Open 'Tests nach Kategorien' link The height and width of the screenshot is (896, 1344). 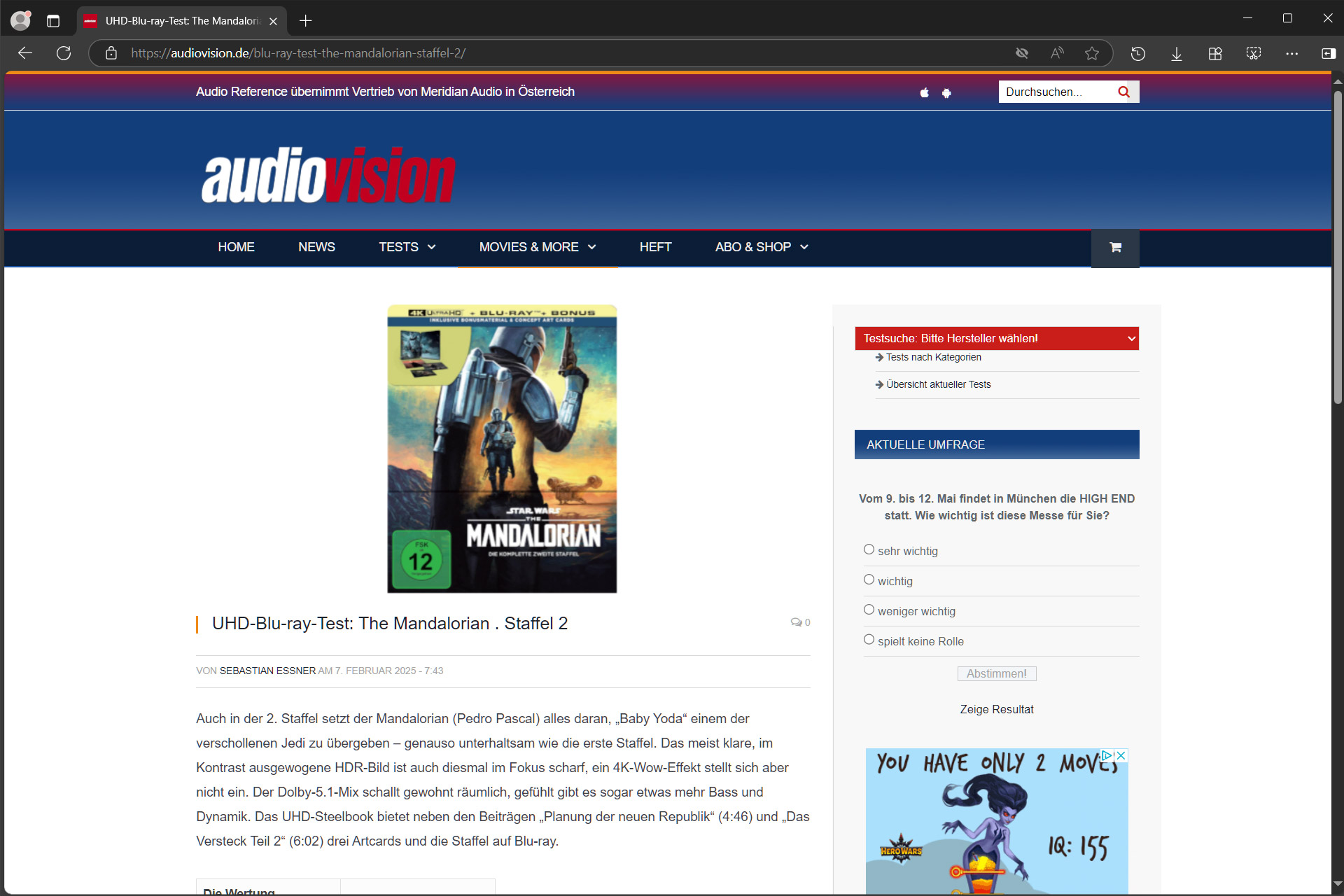[x=933, y=357]
